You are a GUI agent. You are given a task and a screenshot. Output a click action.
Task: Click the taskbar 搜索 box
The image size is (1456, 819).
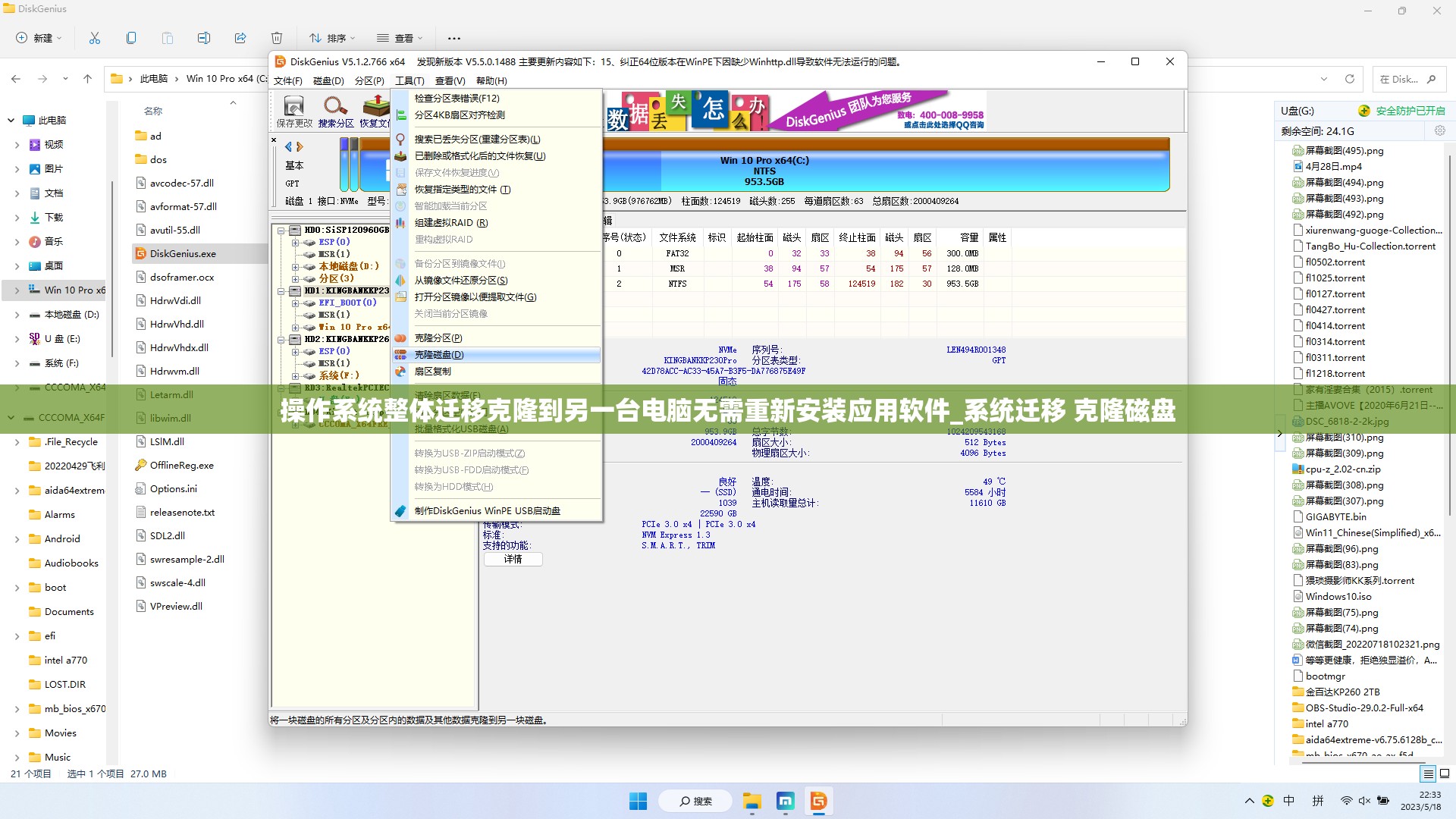[x=695, y=801]
